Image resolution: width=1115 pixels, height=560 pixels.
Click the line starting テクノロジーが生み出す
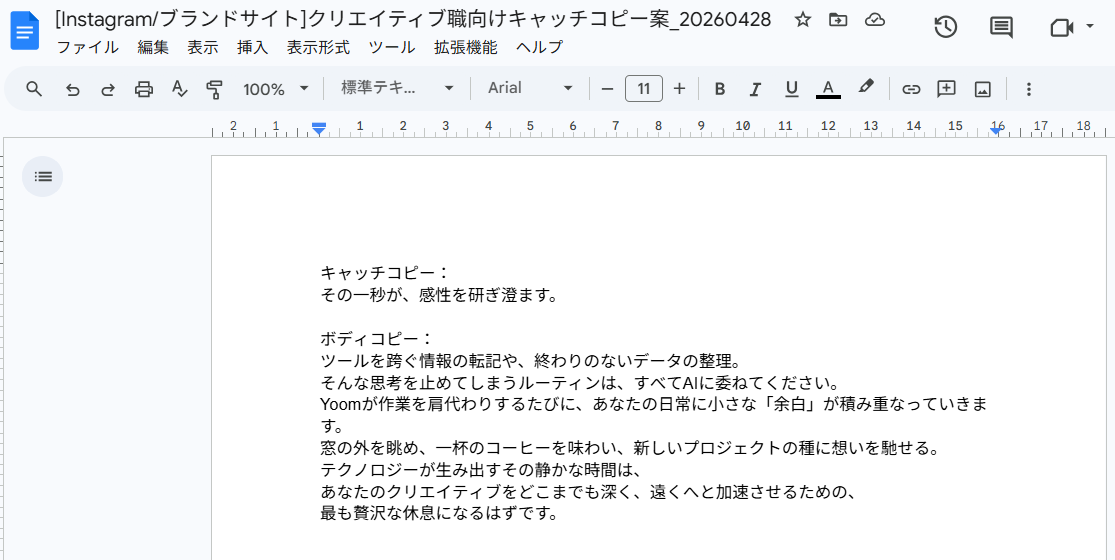coord(481,470)
